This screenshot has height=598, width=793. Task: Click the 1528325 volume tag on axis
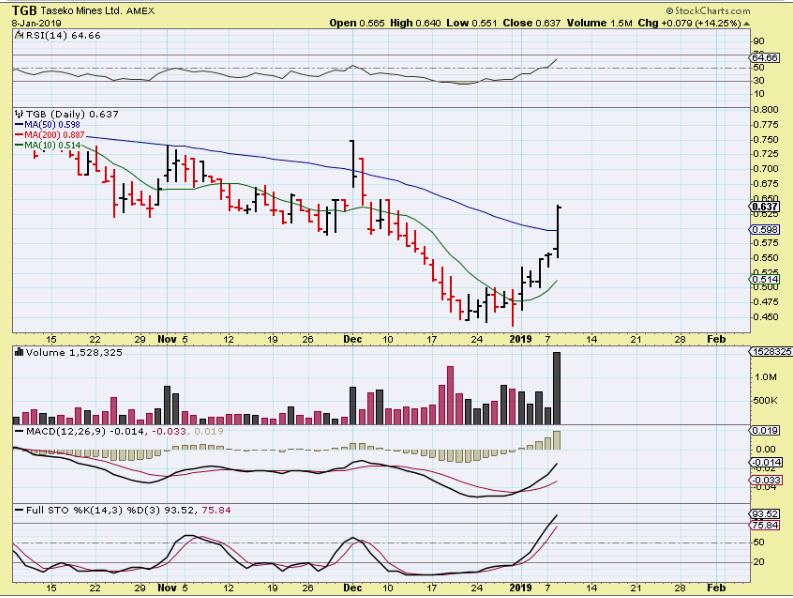pyautogui.click(x=771, y=352)
